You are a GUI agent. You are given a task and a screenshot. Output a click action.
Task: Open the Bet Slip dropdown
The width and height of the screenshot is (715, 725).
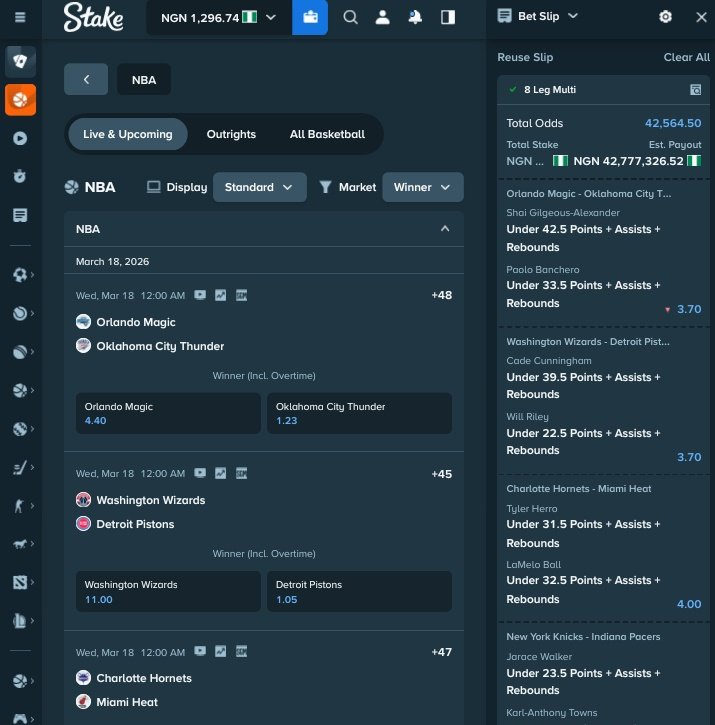pyautogui.click(x=538, y=16)
